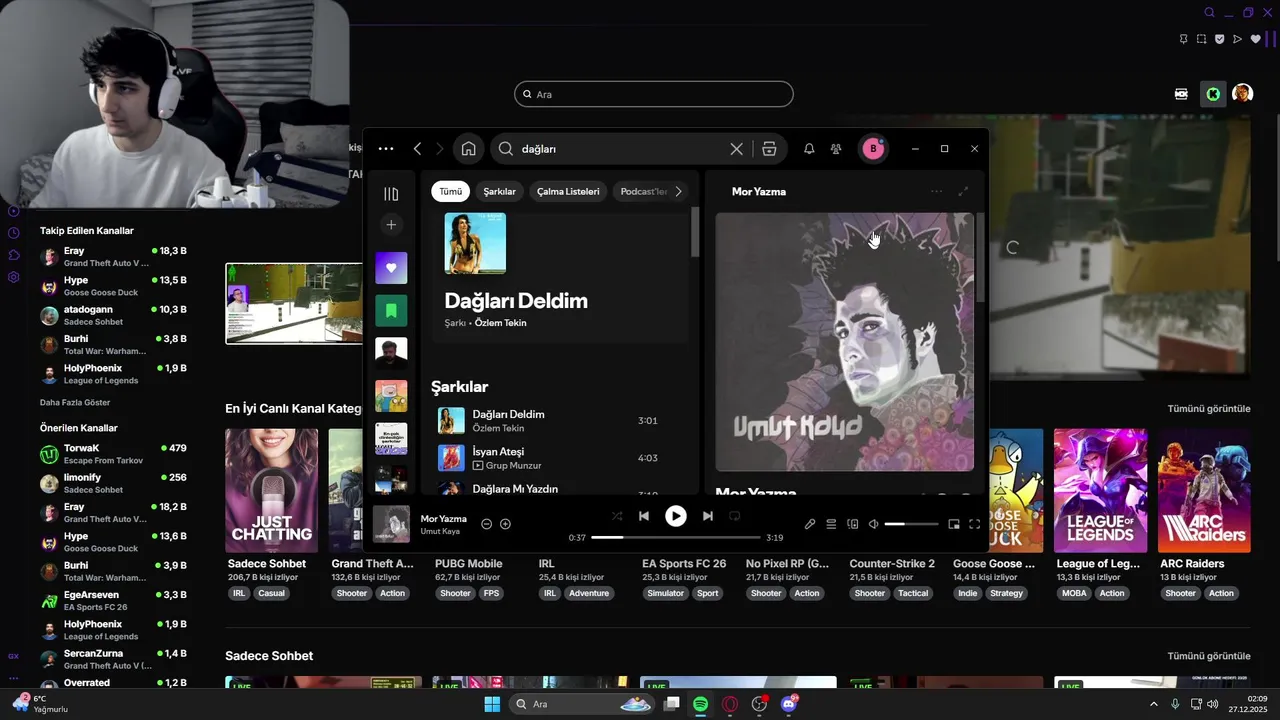
Task: Play the current Spotify track
Action: coord(676,516)
